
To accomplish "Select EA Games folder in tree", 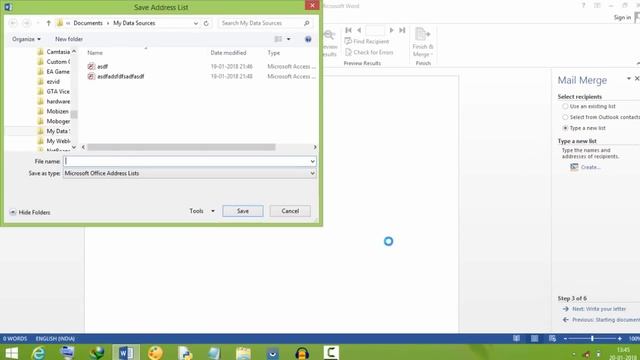I will [53, 71].
